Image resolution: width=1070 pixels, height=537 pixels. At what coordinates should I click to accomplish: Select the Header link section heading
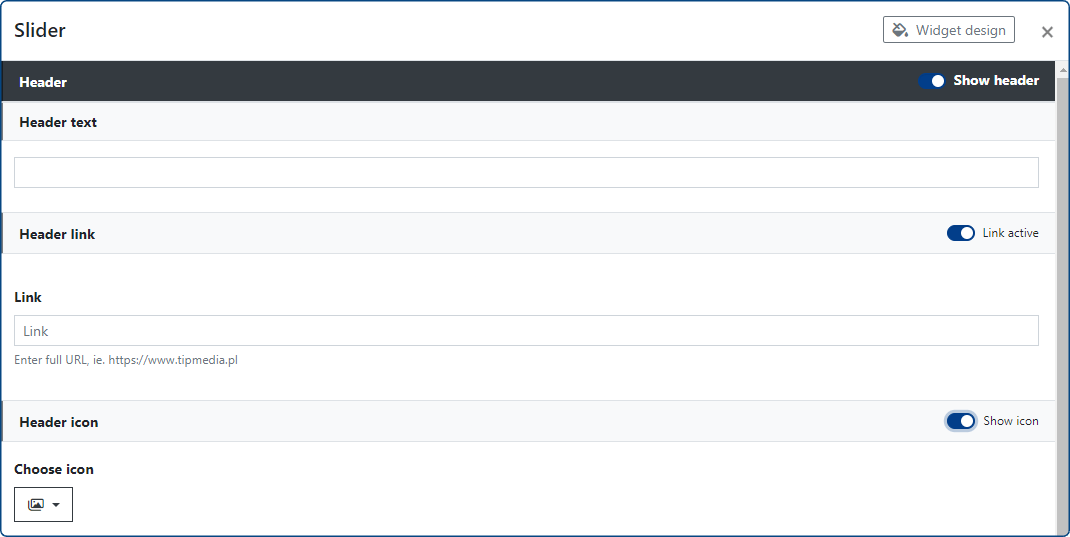click(57, 234)
